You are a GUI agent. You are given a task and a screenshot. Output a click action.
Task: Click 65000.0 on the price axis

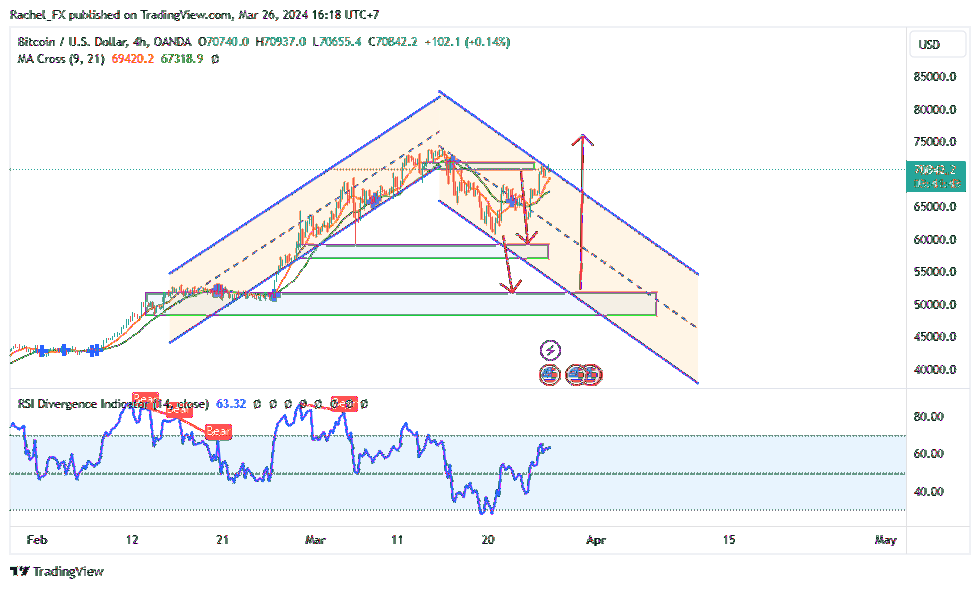[935, 207]
